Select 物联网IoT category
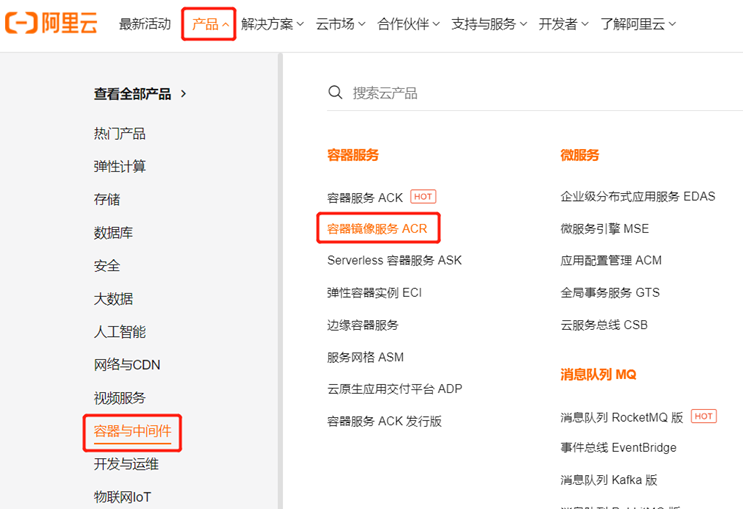This screenshot has height=509, width=743. coord(122,497)
